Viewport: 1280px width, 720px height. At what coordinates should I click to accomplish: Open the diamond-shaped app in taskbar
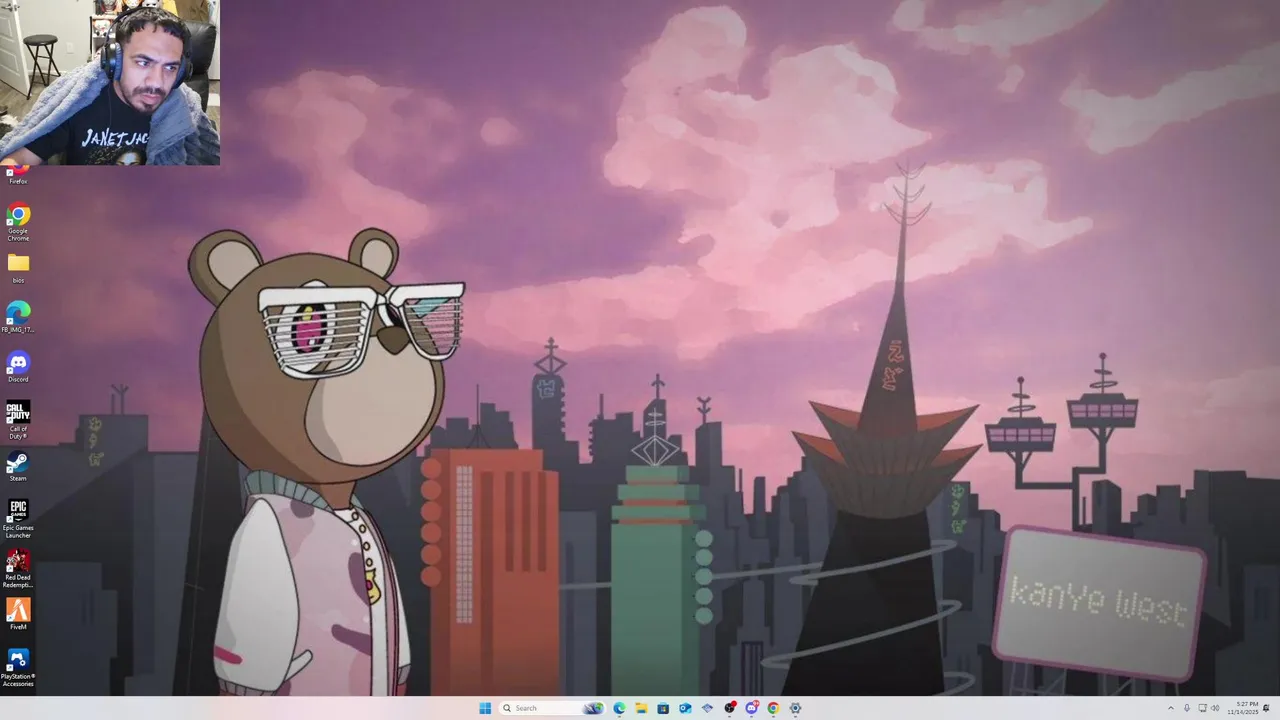point(707,708)
